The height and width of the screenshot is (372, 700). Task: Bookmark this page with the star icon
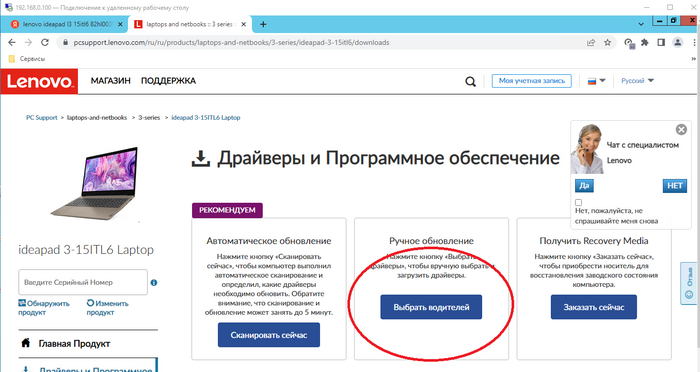tap(607, 42)
